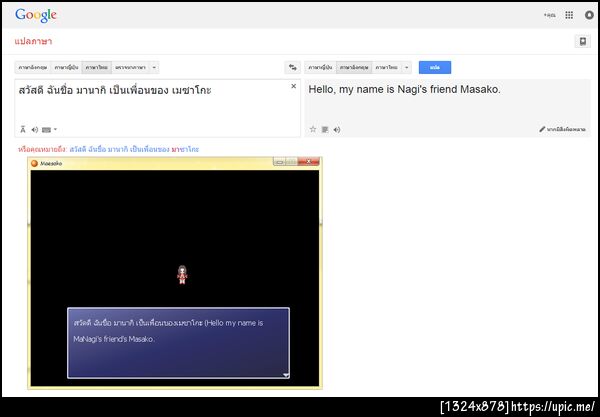The width and height of the screenshot is (600, 417).
Task: Click the blue Translate button
Action: [x=435, y=67]
